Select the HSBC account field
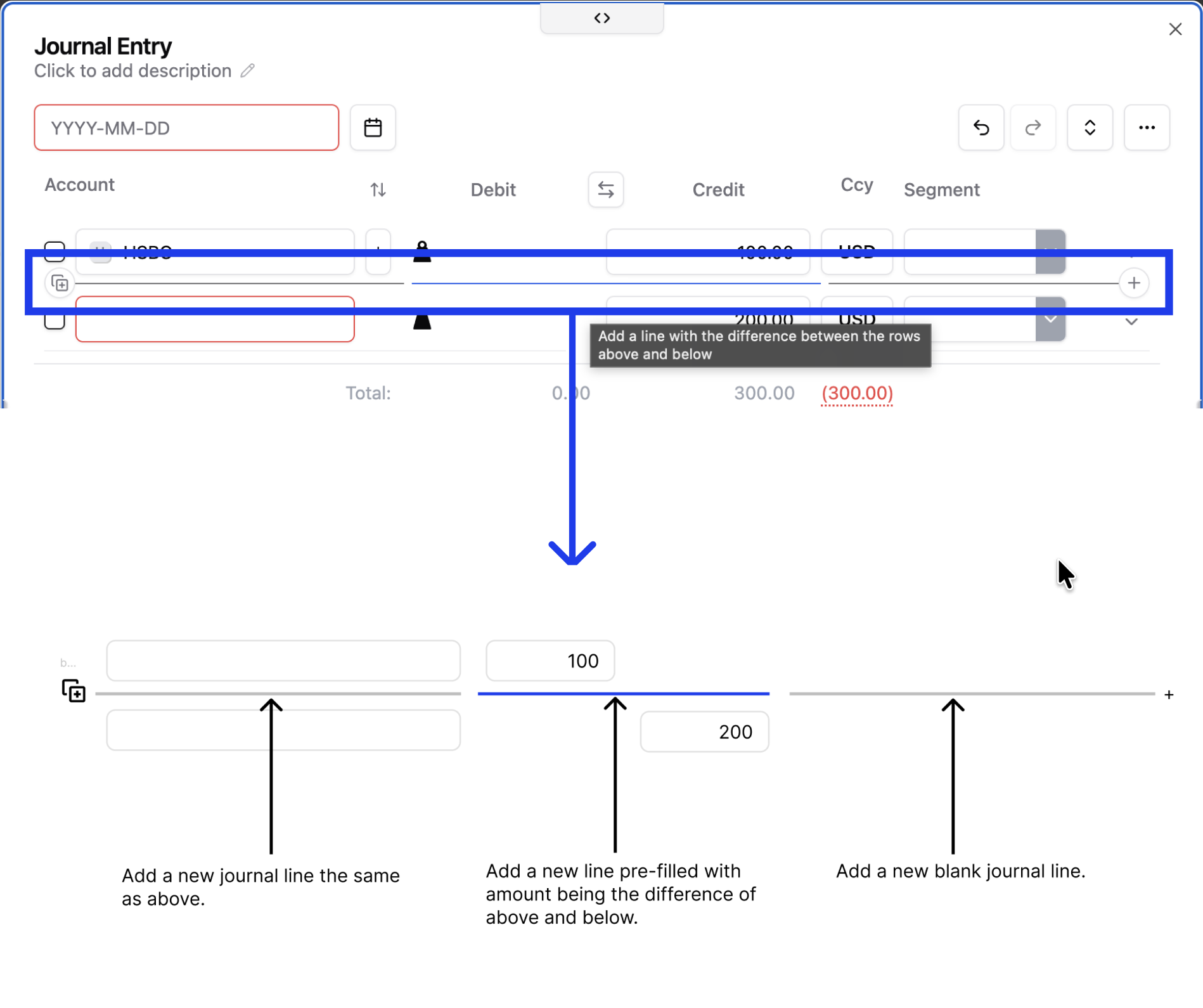This screenshot has width=1203, height=1008. point(215,252)
